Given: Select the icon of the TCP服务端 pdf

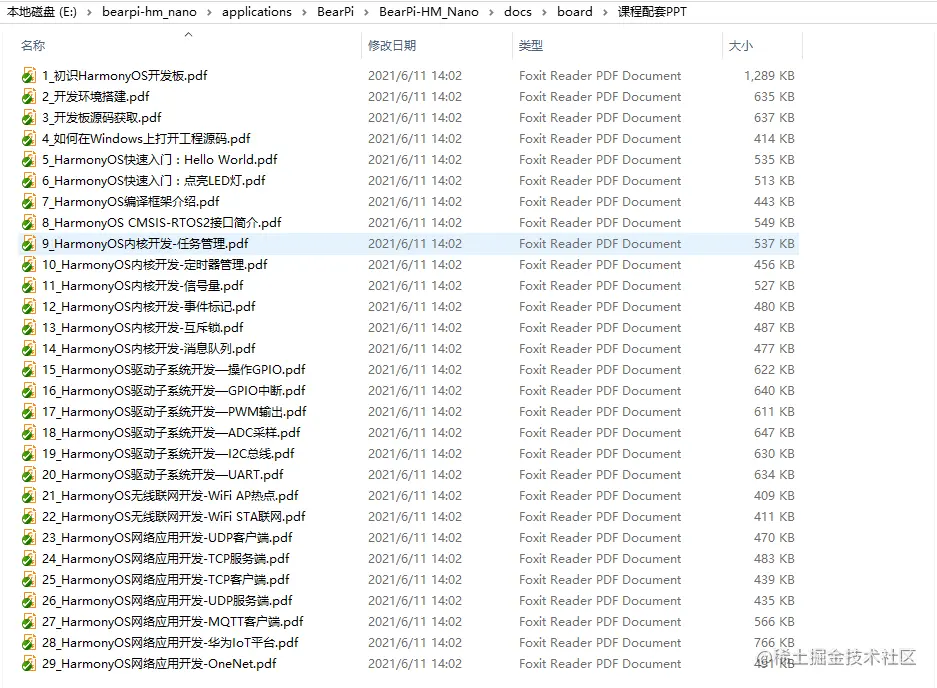Looking at the screenshot, I should [29, 558].
